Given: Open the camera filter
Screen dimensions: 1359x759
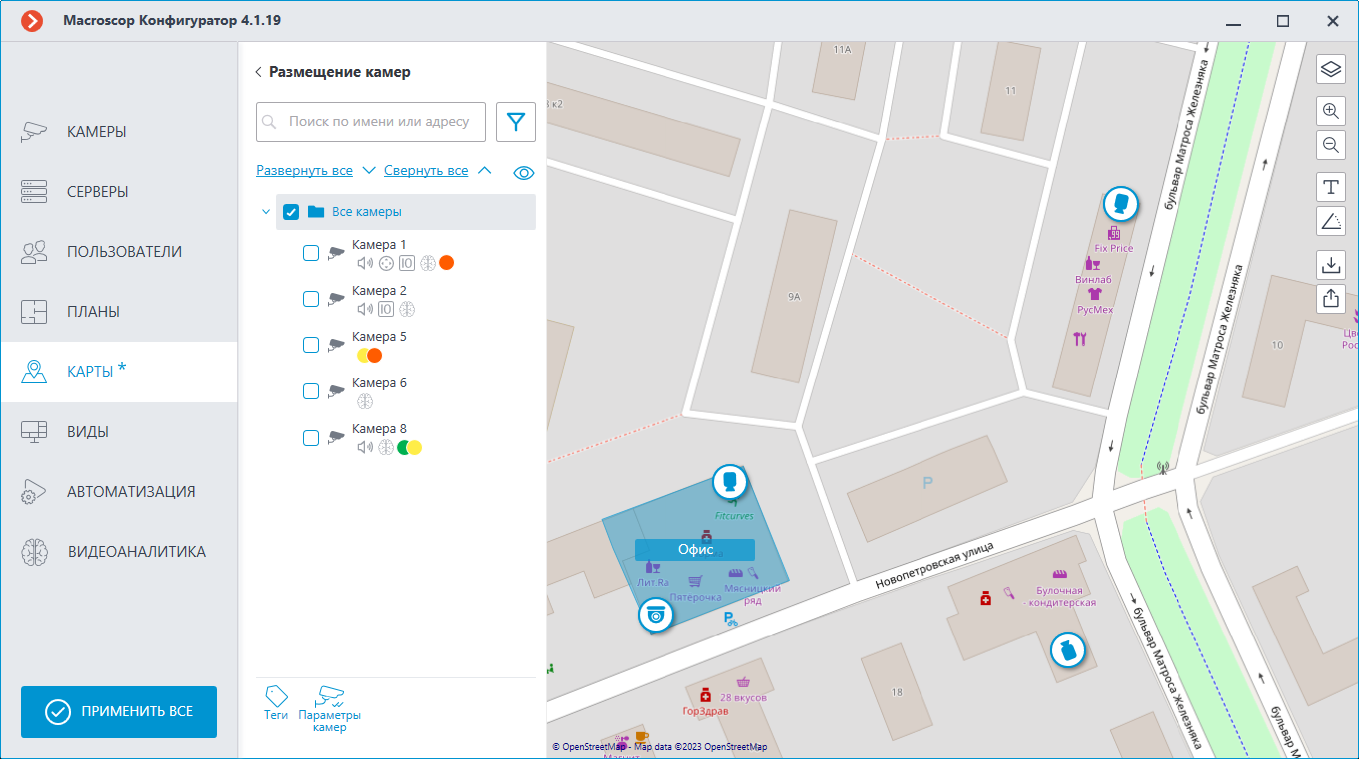Looking at the screenshot, I should tap(515, 122).
